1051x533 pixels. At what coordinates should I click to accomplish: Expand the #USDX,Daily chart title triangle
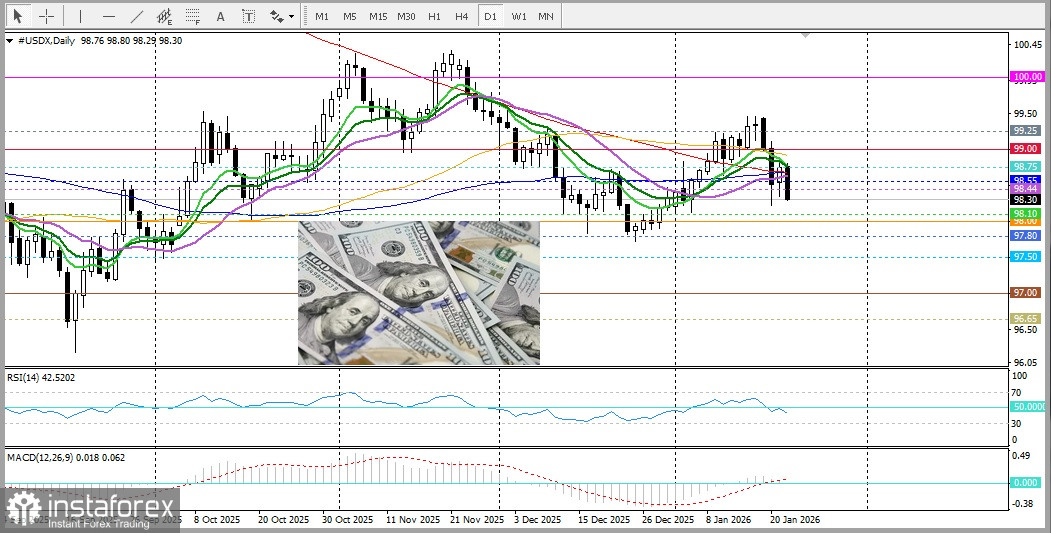point(9,41)
